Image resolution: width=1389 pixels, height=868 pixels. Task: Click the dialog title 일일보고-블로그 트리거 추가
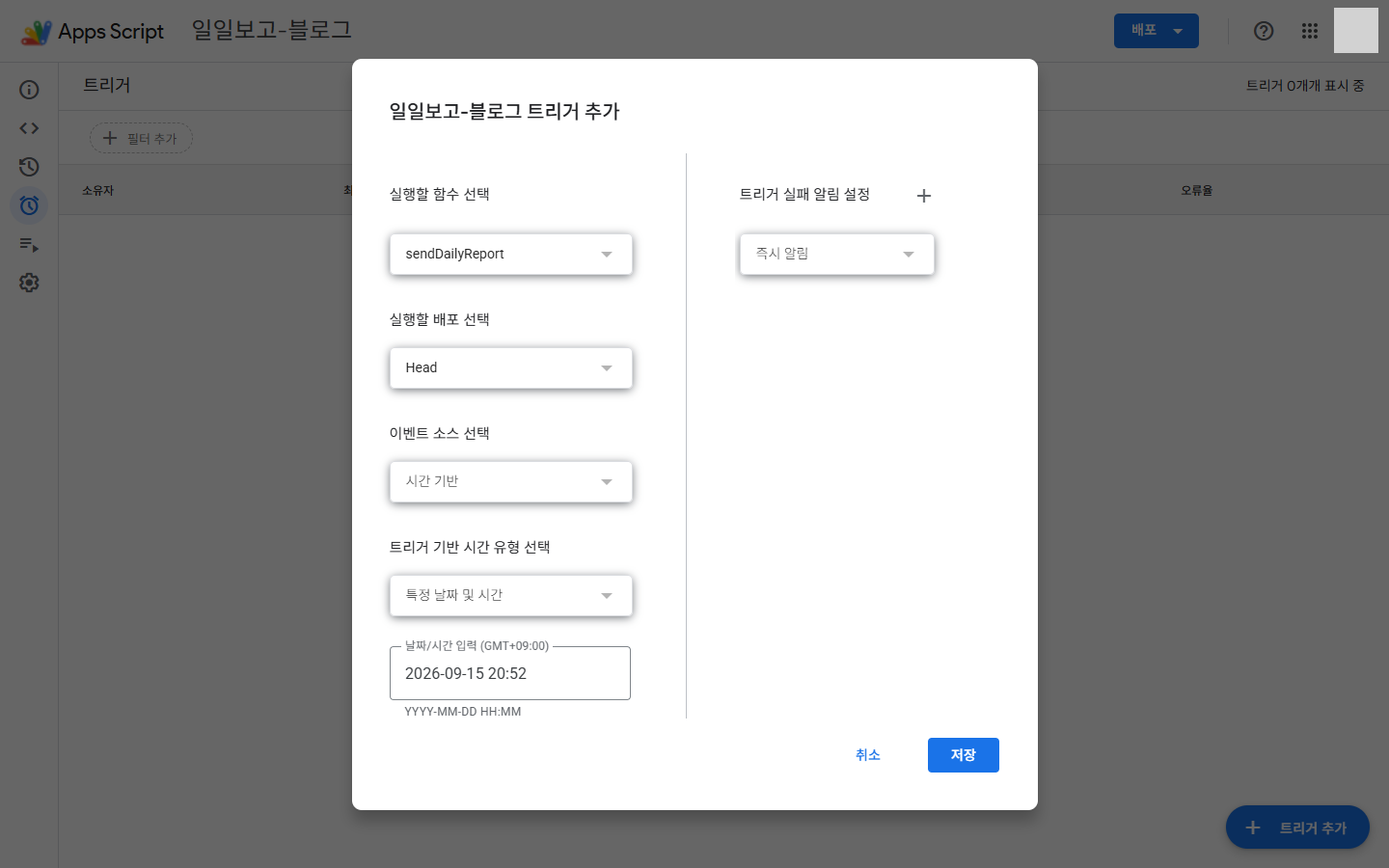(504, 112)
